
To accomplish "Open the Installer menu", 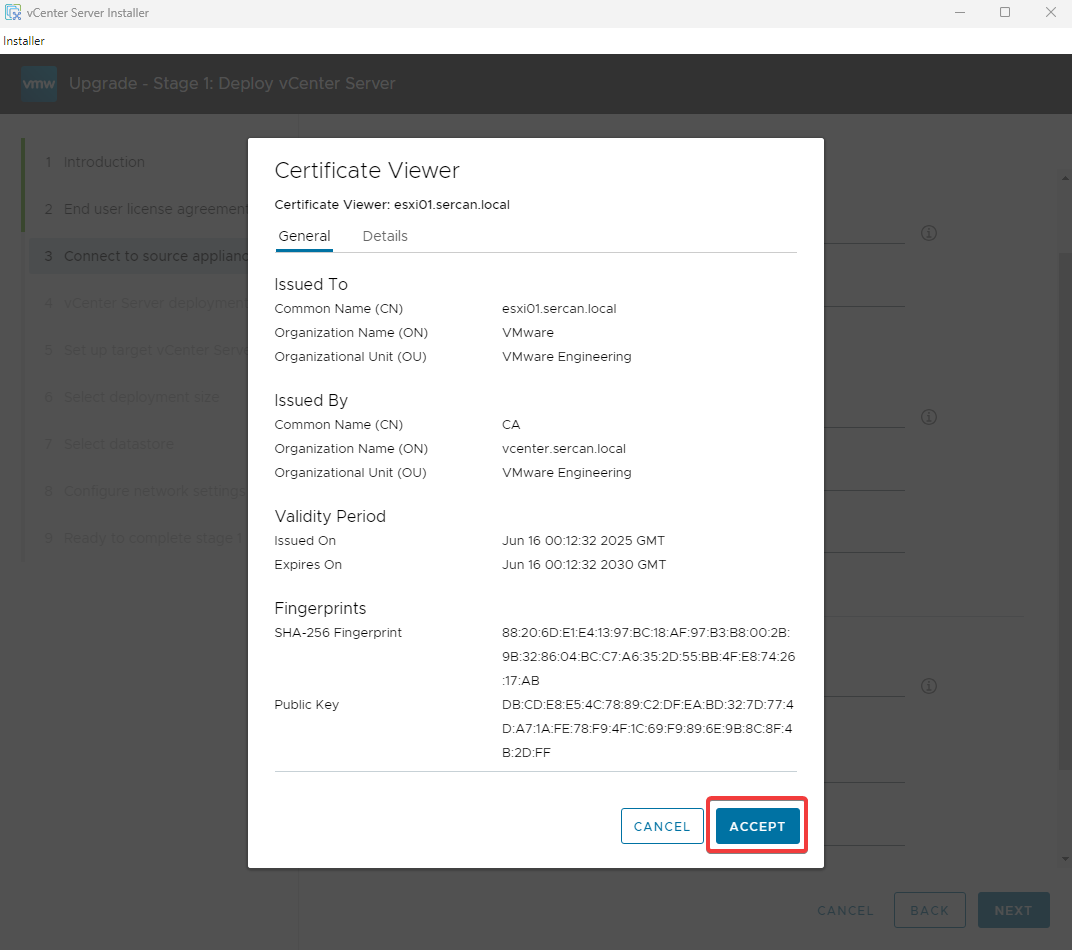I will (24, 41).
